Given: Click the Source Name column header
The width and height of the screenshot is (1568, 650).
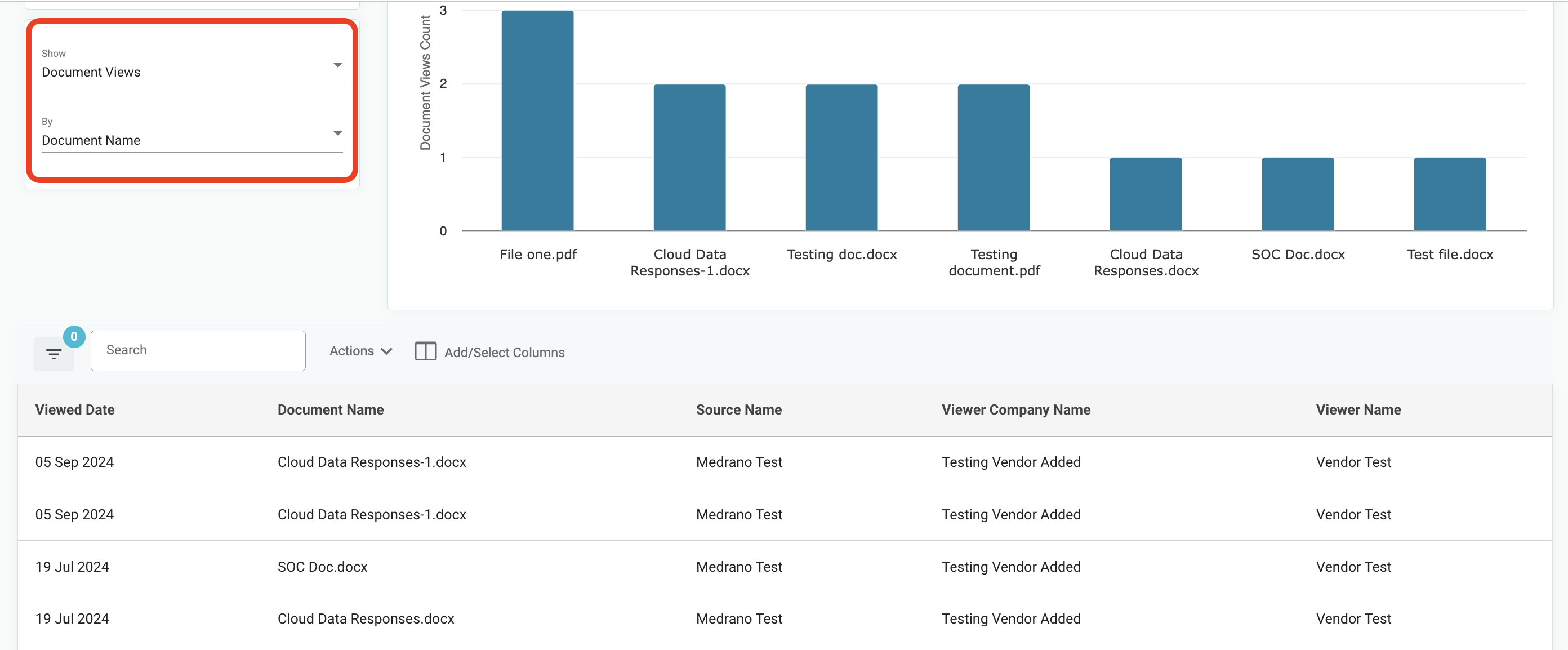Looking at the screenshot, I should [738, 409].
